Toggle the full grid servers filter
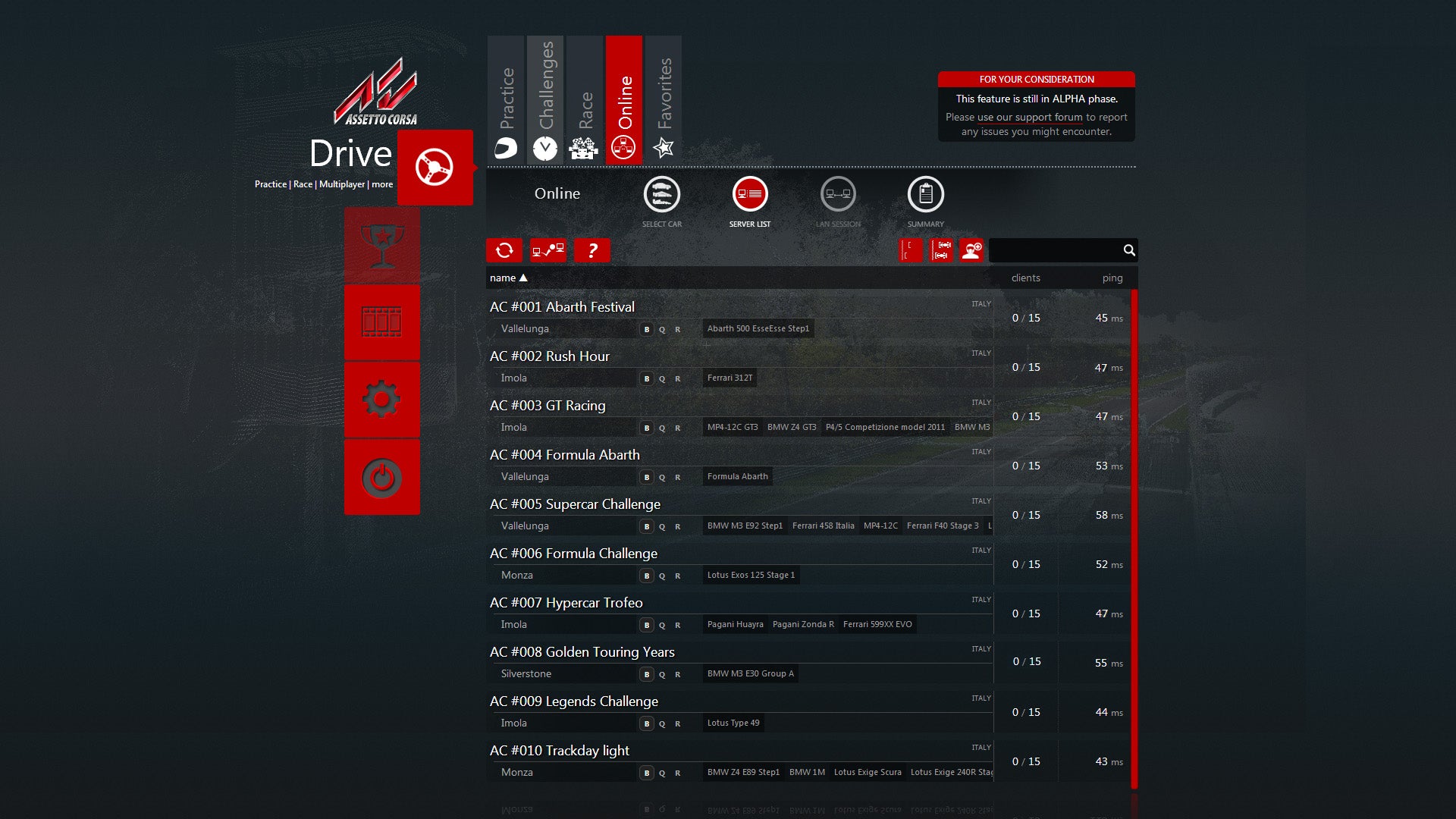 (x=941, y=250)
